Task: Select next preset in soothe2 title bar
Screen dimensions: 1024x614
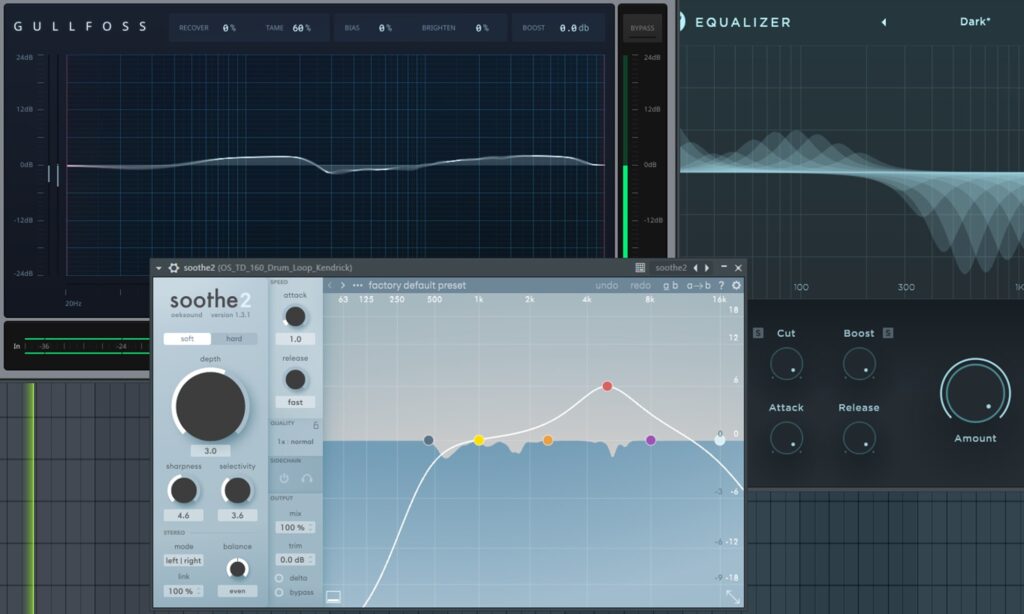Action: (707, 268)
